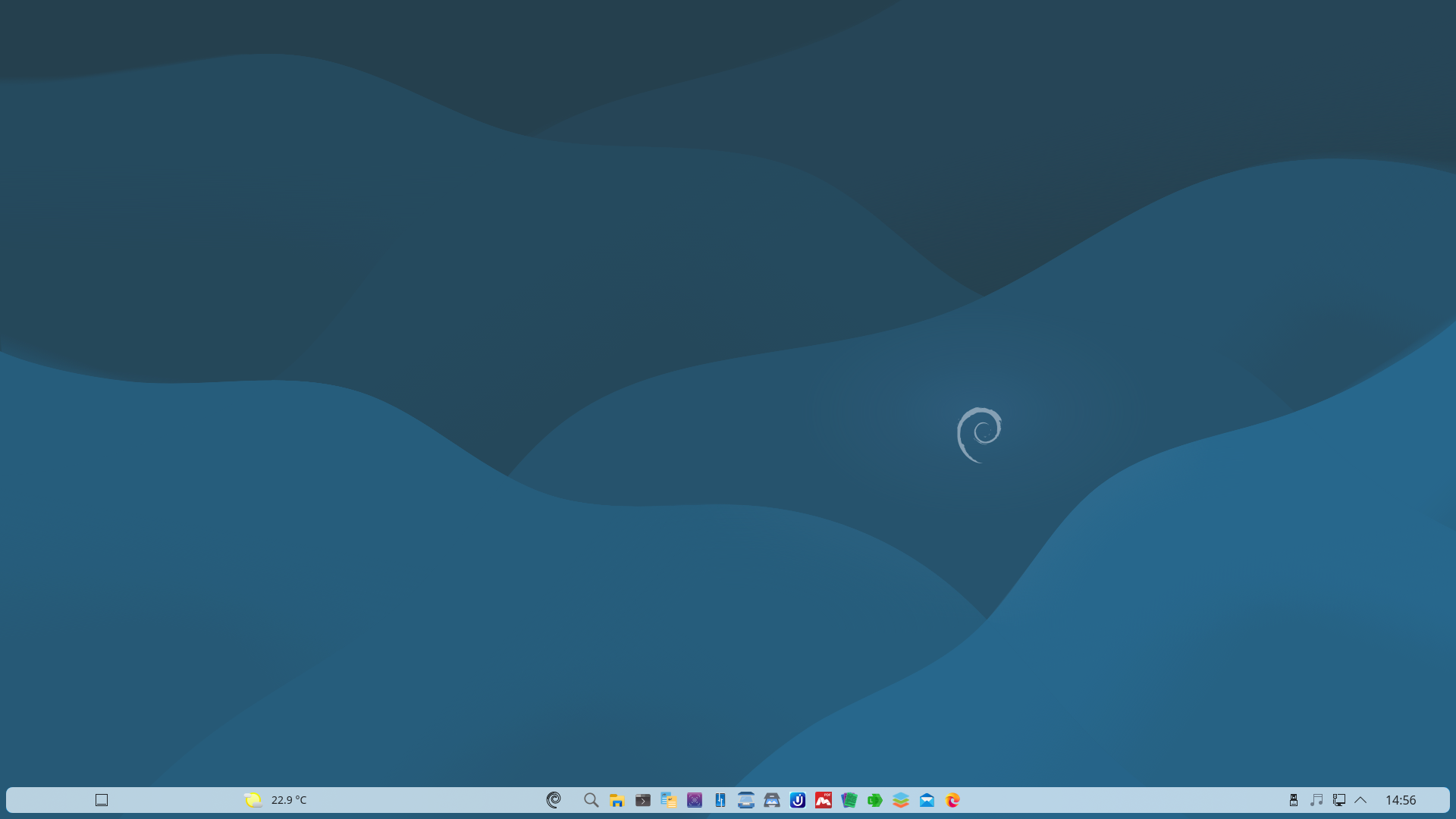Launch the green stacked documents app
Viewport: 1456px width, 819px height.
(849, 800)
